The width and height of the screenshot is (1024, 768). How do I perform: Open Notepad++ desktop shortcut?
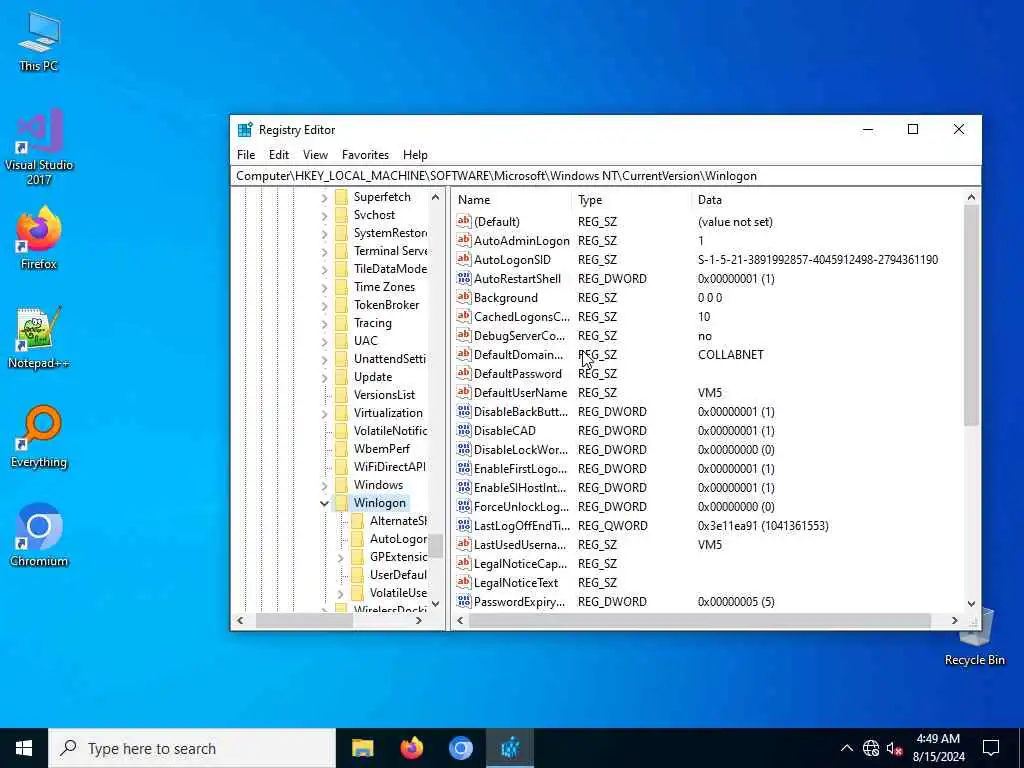pos(39,337)
